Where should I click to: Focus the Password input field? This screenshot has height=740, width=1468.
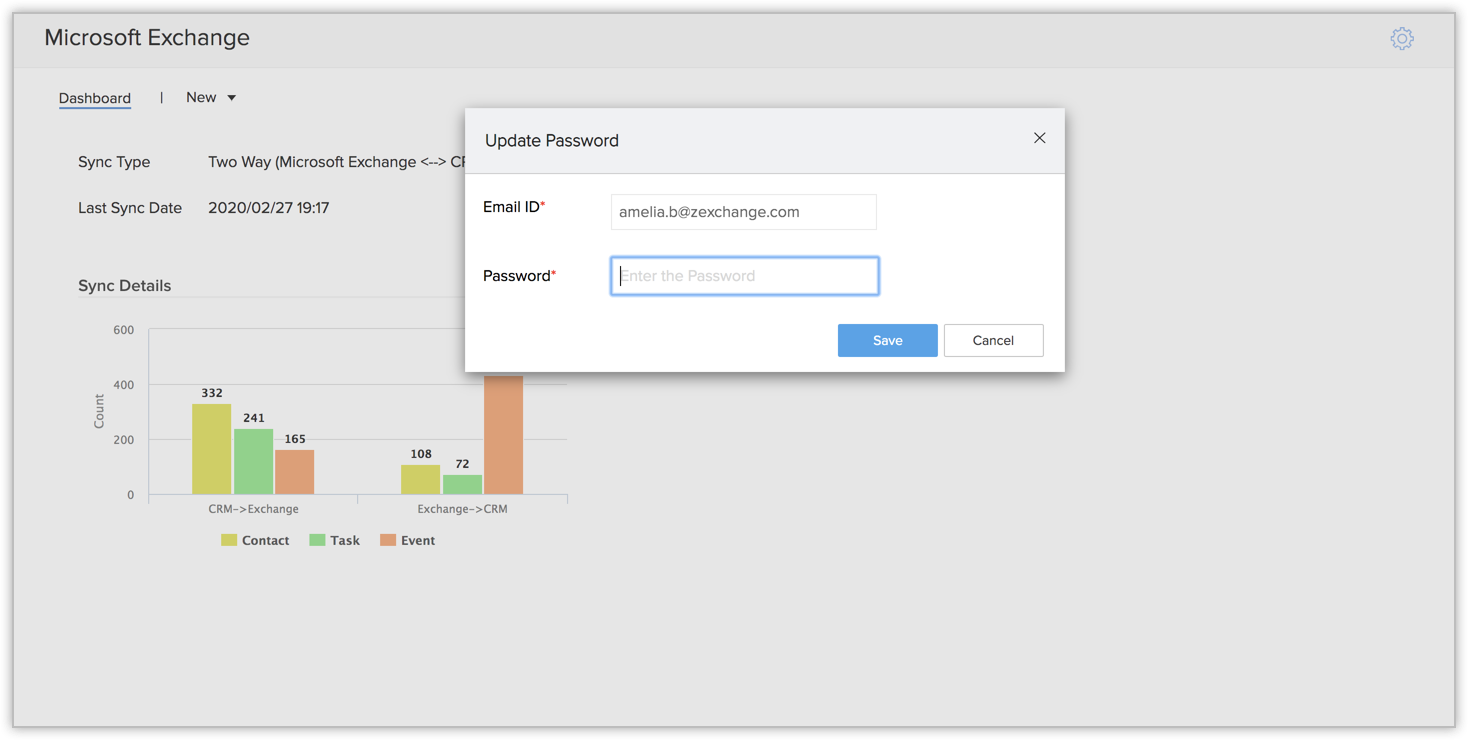click(744, 276)
